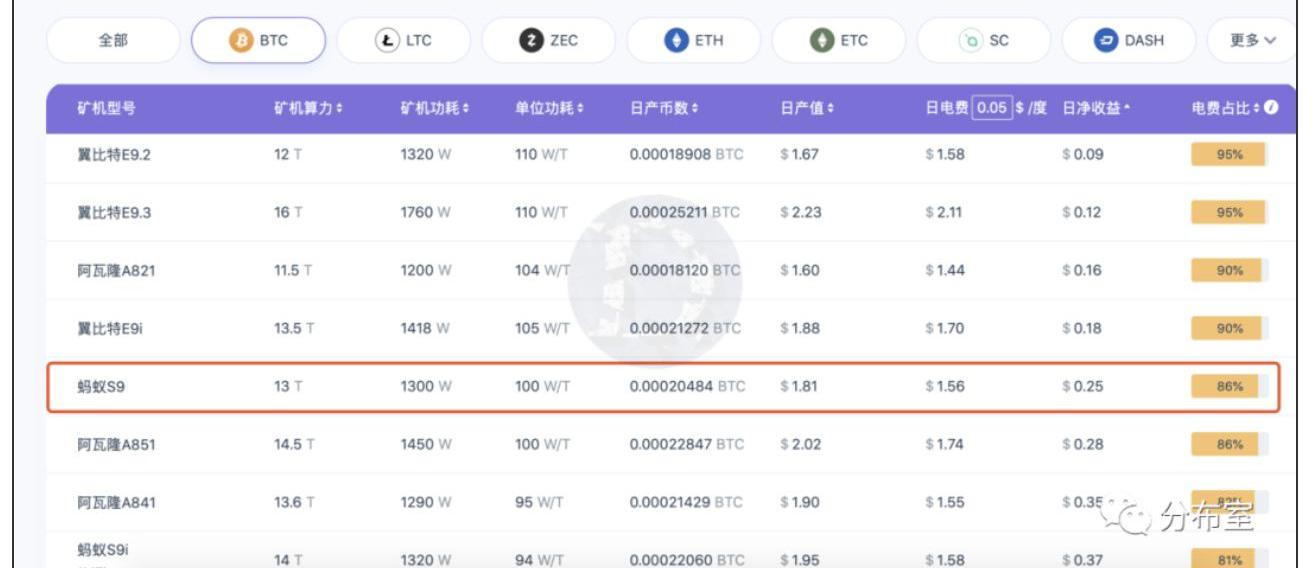
Task: Click the Ethereum Classic green icon
Action: click(822, 41)
